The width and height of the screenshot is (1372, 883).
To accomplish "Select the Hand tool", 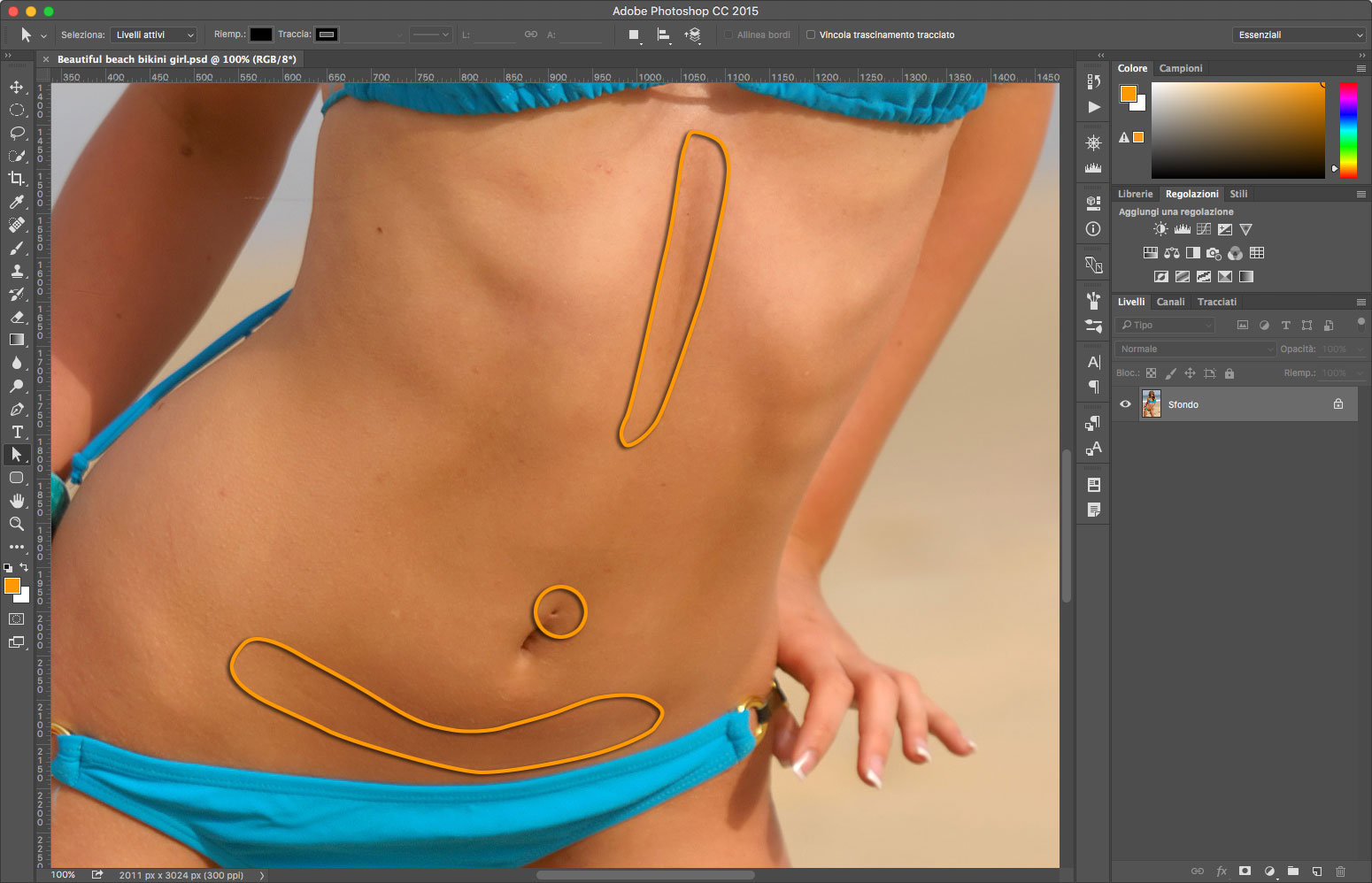I will (16, 501).
